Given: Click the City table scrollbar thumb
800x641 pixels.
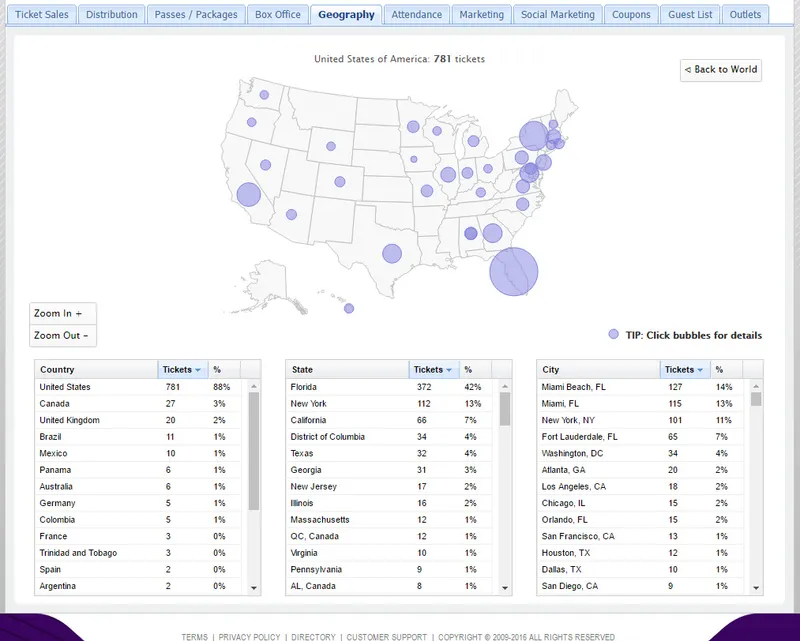Looking at the screenshot, I should (x=756, y=399).
